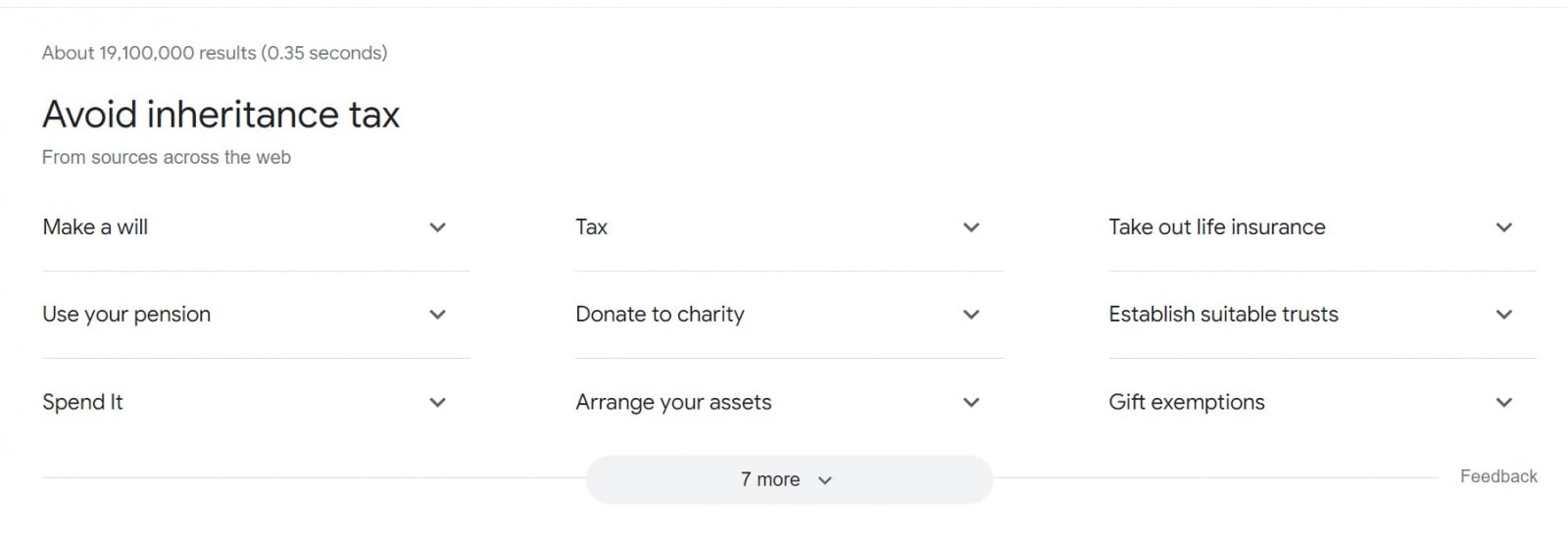Open the Take out life insurance item
The width and height of the screenshot is (1568, 546).
(1322, 227)
